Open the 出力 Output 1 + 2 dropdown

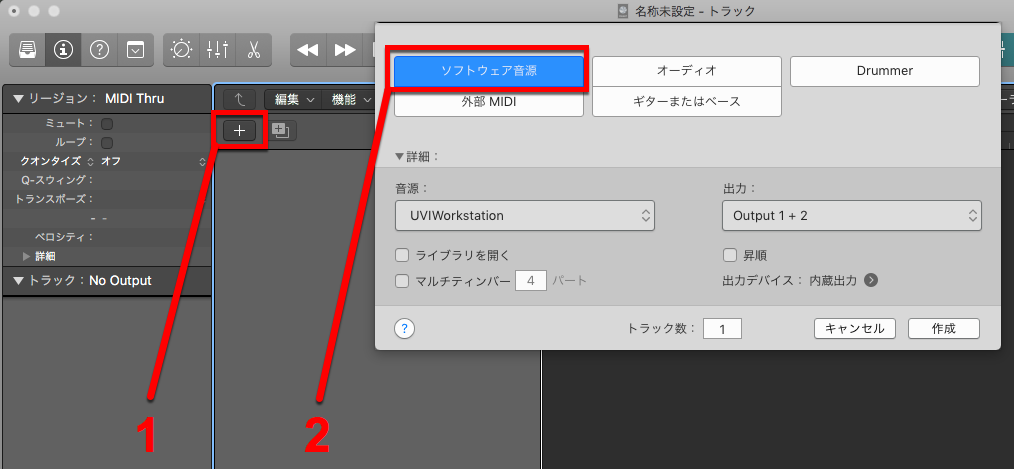(x=852, y=216)
